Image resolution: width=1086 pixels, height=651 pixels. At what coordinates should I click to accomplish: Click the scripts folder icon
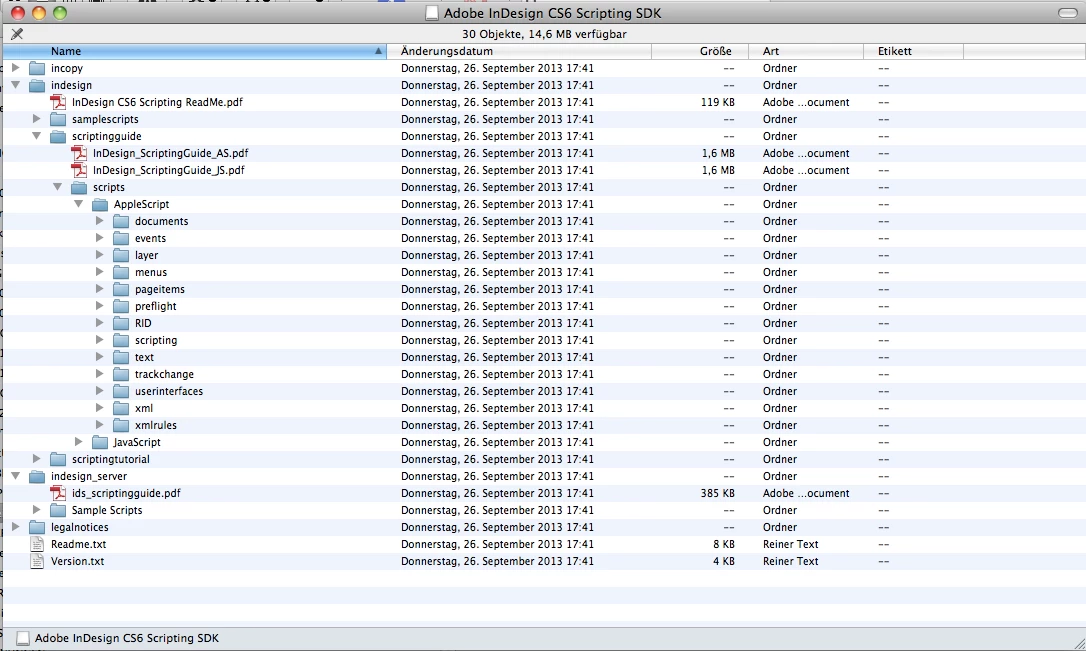pos(80,187)
